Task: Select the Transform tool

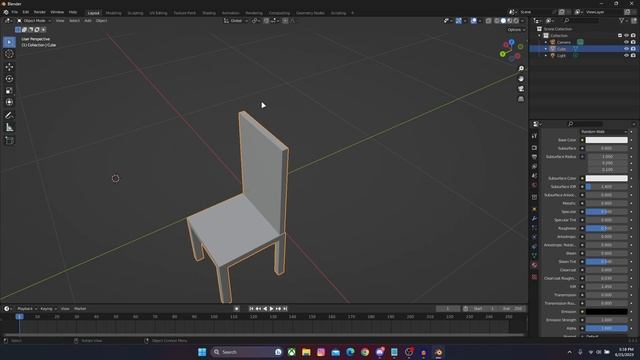Action: click(x=9, y=102)
